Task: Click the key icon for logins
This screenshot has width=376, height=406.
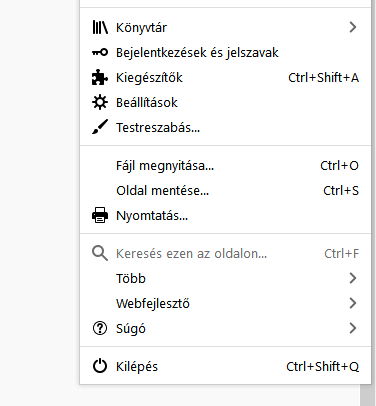Action: click(x=100, y=52)
